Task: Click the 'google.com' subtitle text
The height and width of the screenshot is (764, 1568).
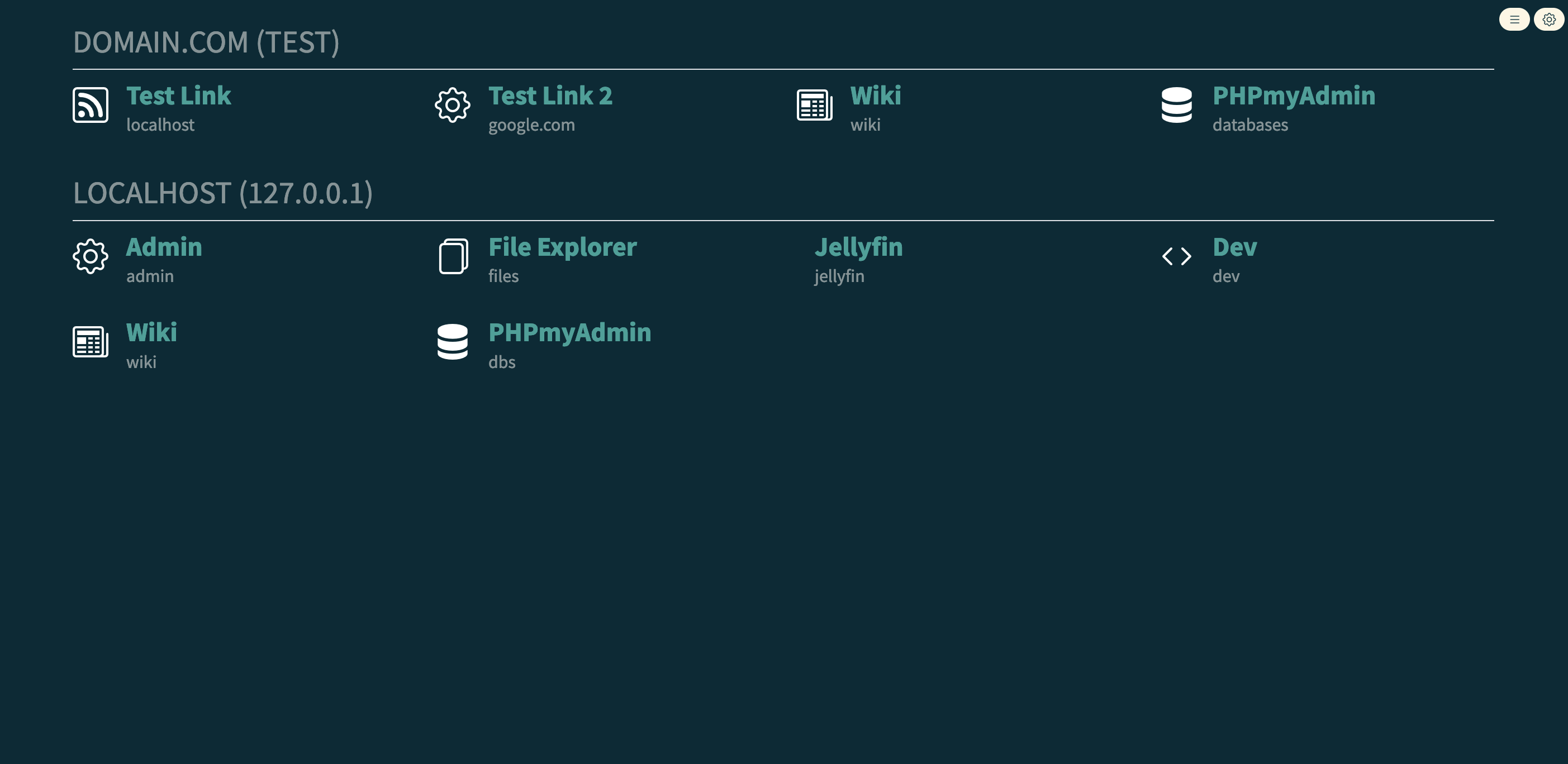Action: pyautogui.click(x=531, y=125)
